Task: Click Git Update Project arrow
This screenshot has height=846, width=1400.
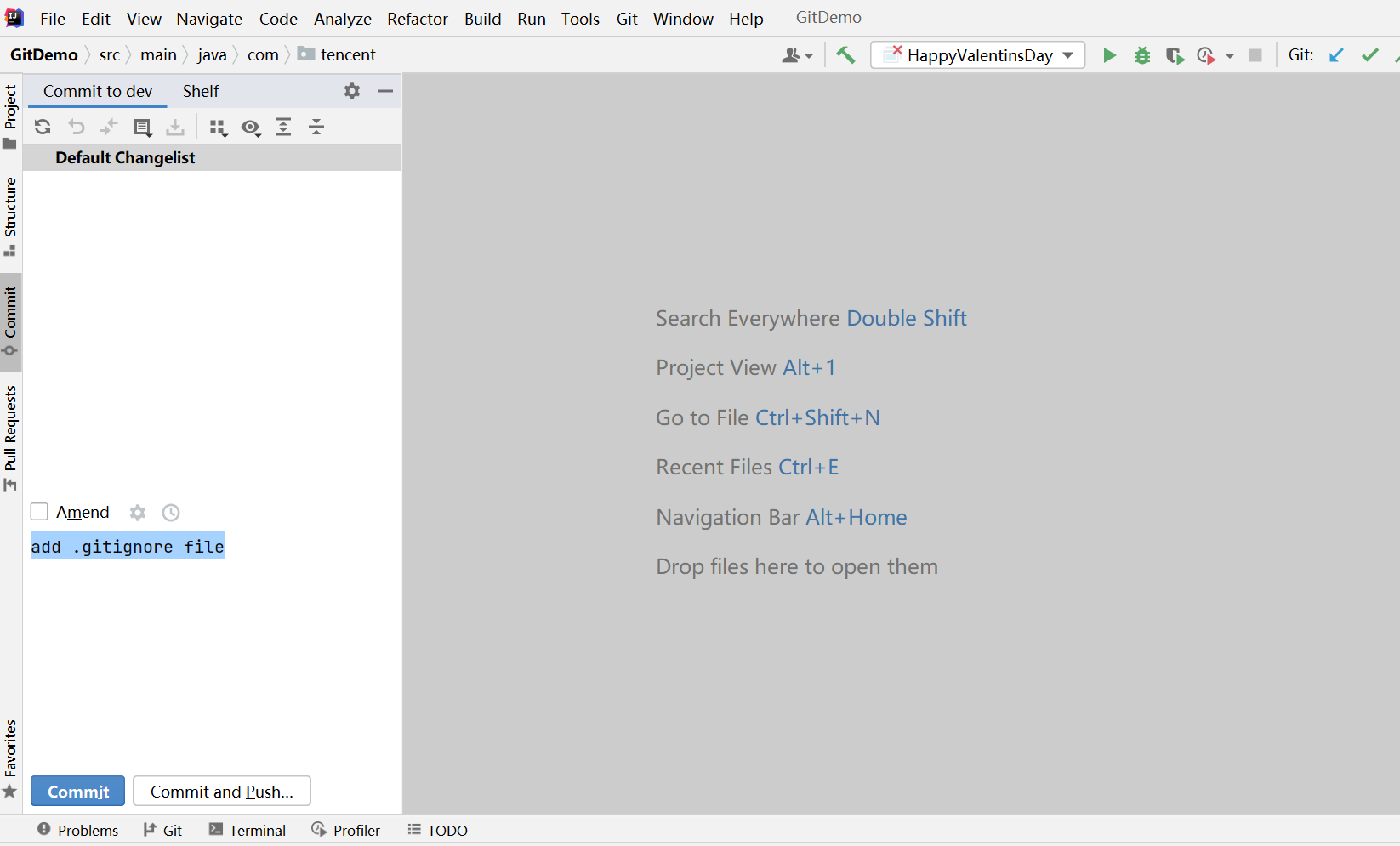Action: click(1336, 55)
